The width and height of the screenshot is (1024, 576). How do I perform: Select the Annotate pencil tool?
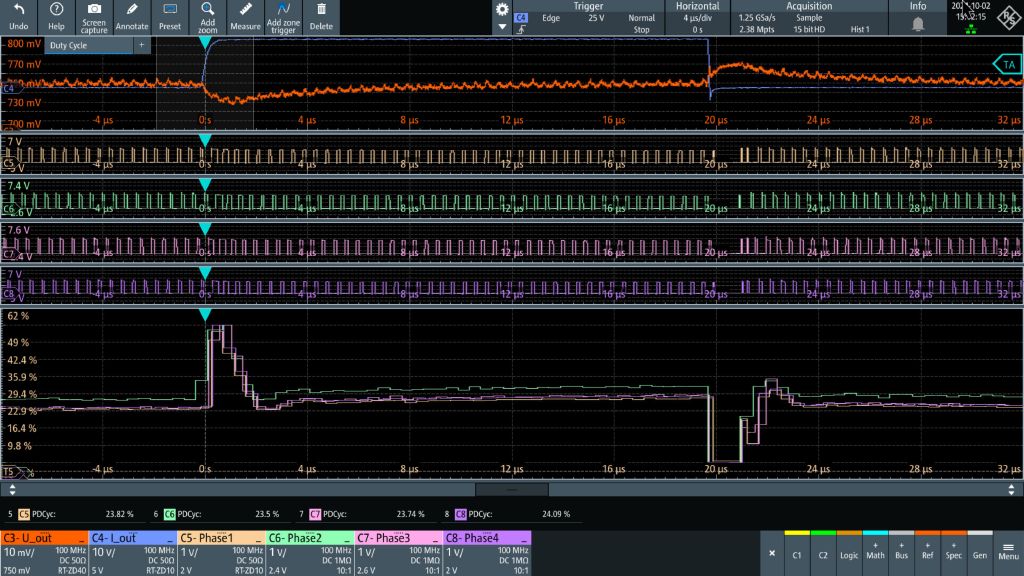[x=131, y=10]
